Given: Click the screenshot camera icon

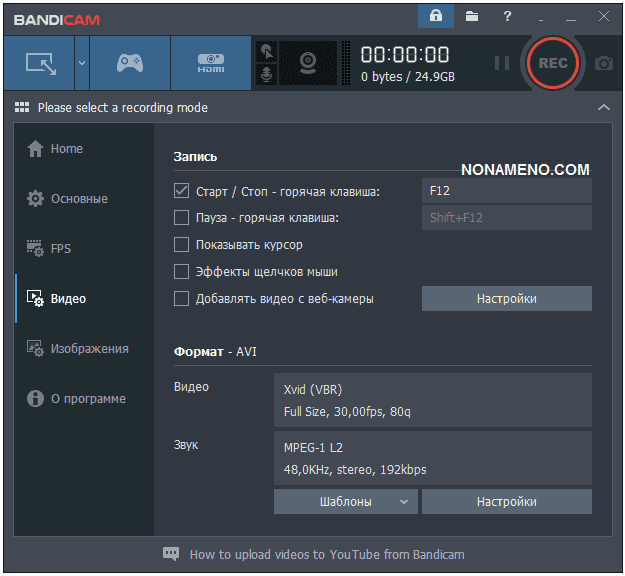Looking at the screenshot, I should (603, 63).
